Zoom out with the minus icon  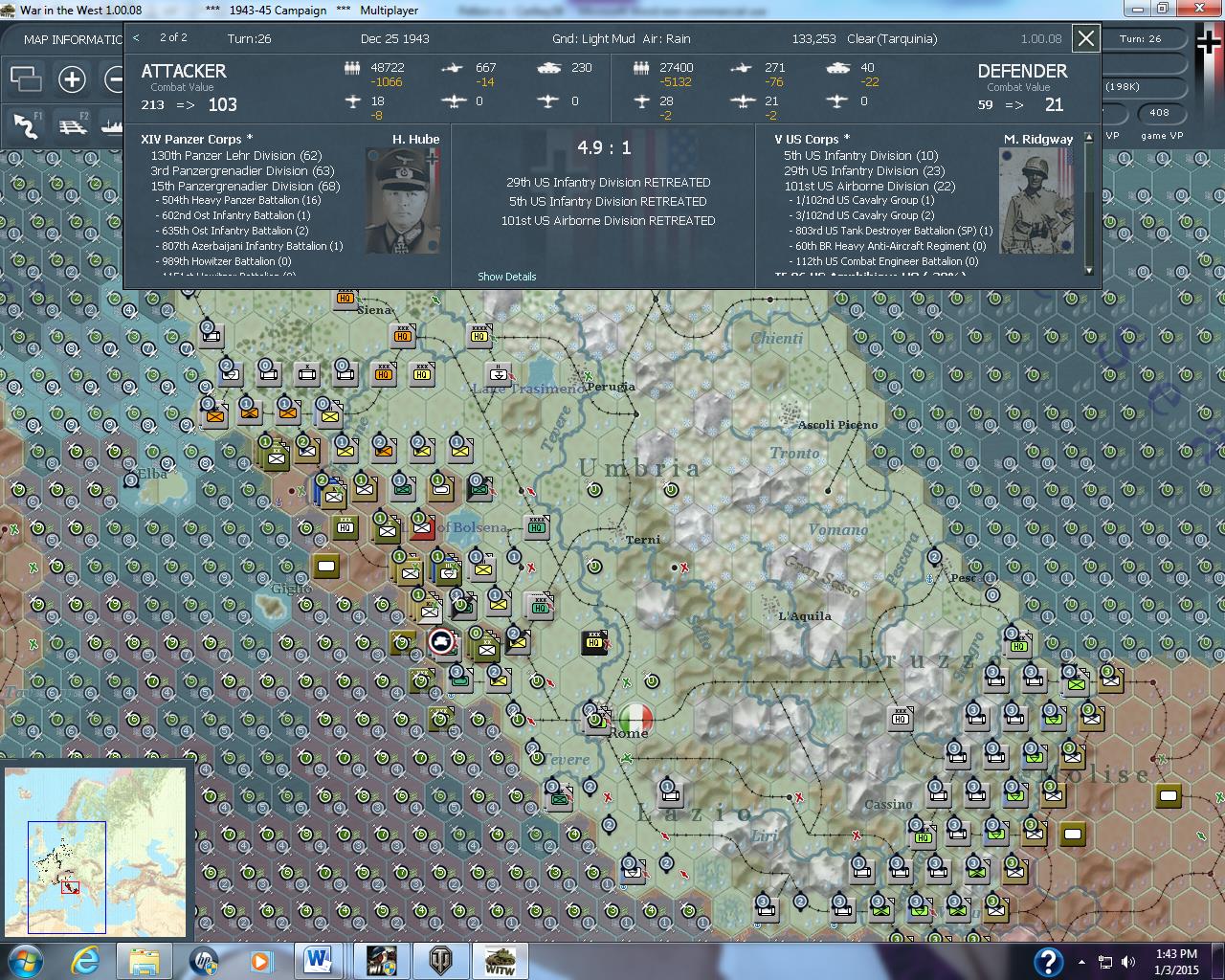[115, 78]
